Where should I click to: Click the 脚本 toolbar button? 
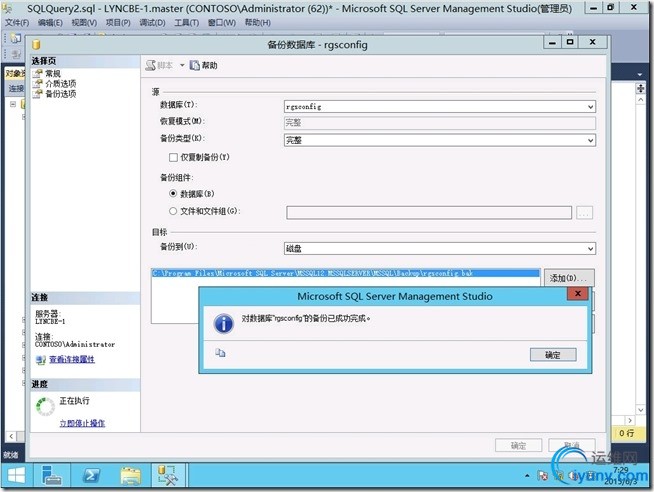click(x=159, y=65)
